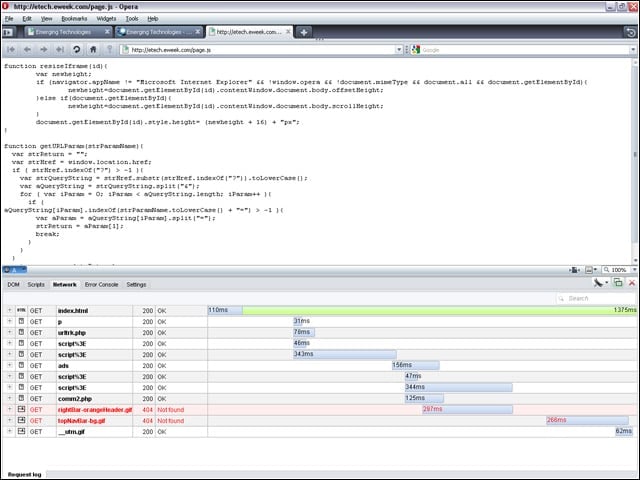
Task: Click the index.html resource type icon
Action: (x=21, y=310)
